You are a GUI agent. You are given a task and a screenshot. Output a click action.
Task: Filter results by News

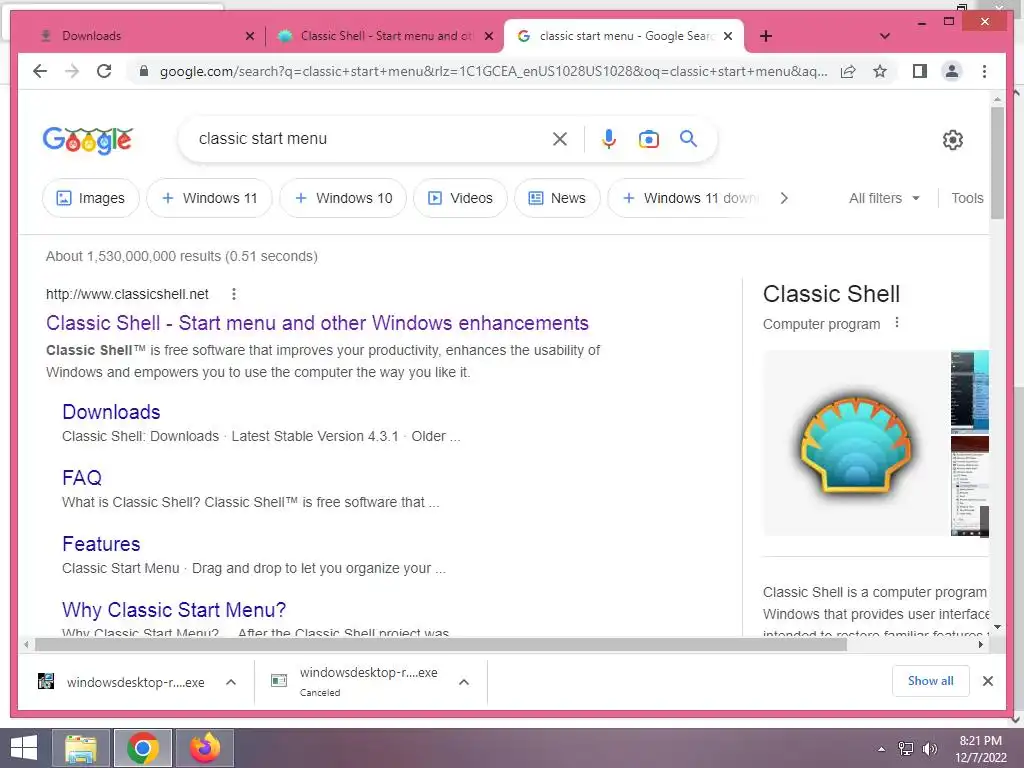pos(557,198)
